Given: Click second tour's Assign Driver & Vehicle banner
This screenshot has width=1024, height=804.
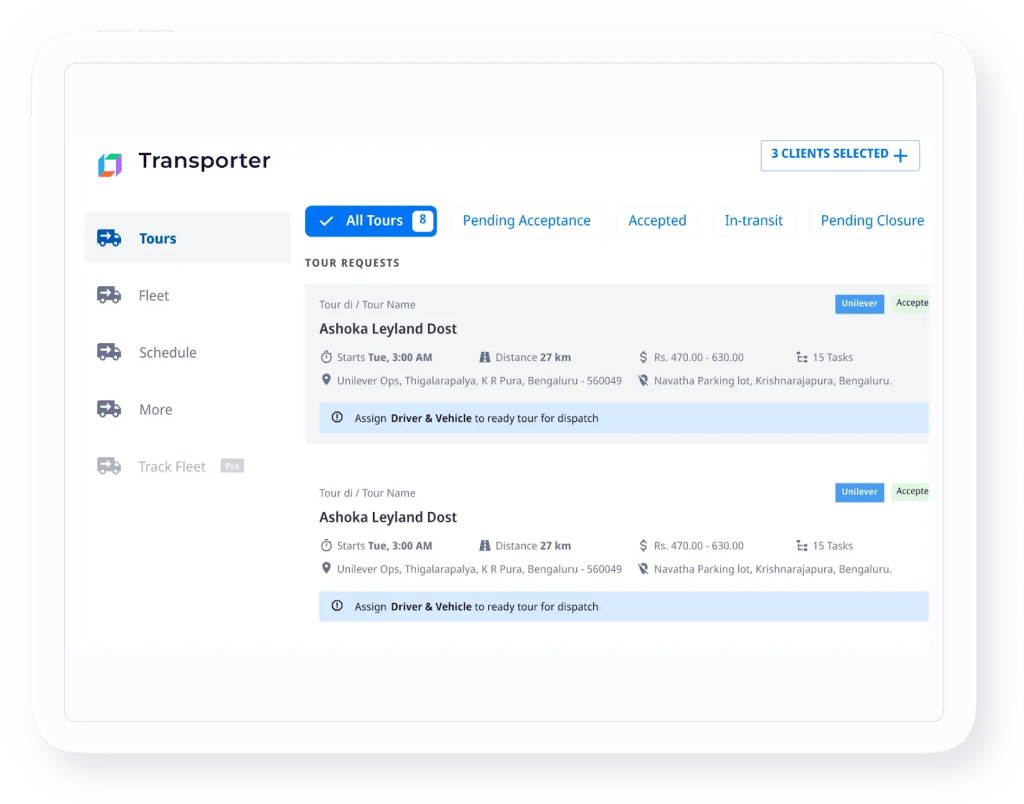Looking at the screenshot, I should tap(623, 607).
